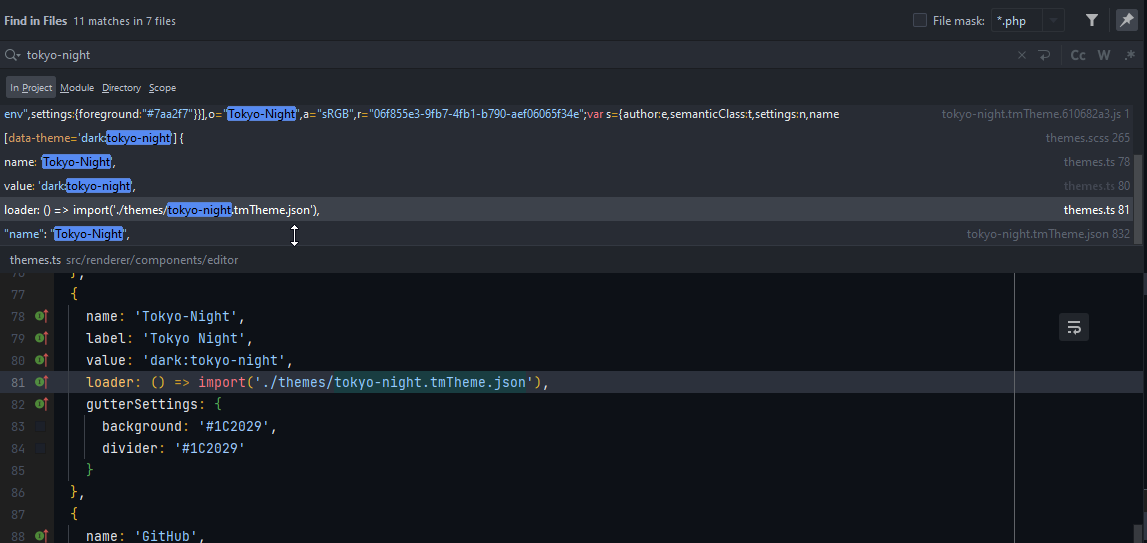1147x543 pixels.
Task: Click the themes.ts preview file name
Action: click(x=35, y=260)
